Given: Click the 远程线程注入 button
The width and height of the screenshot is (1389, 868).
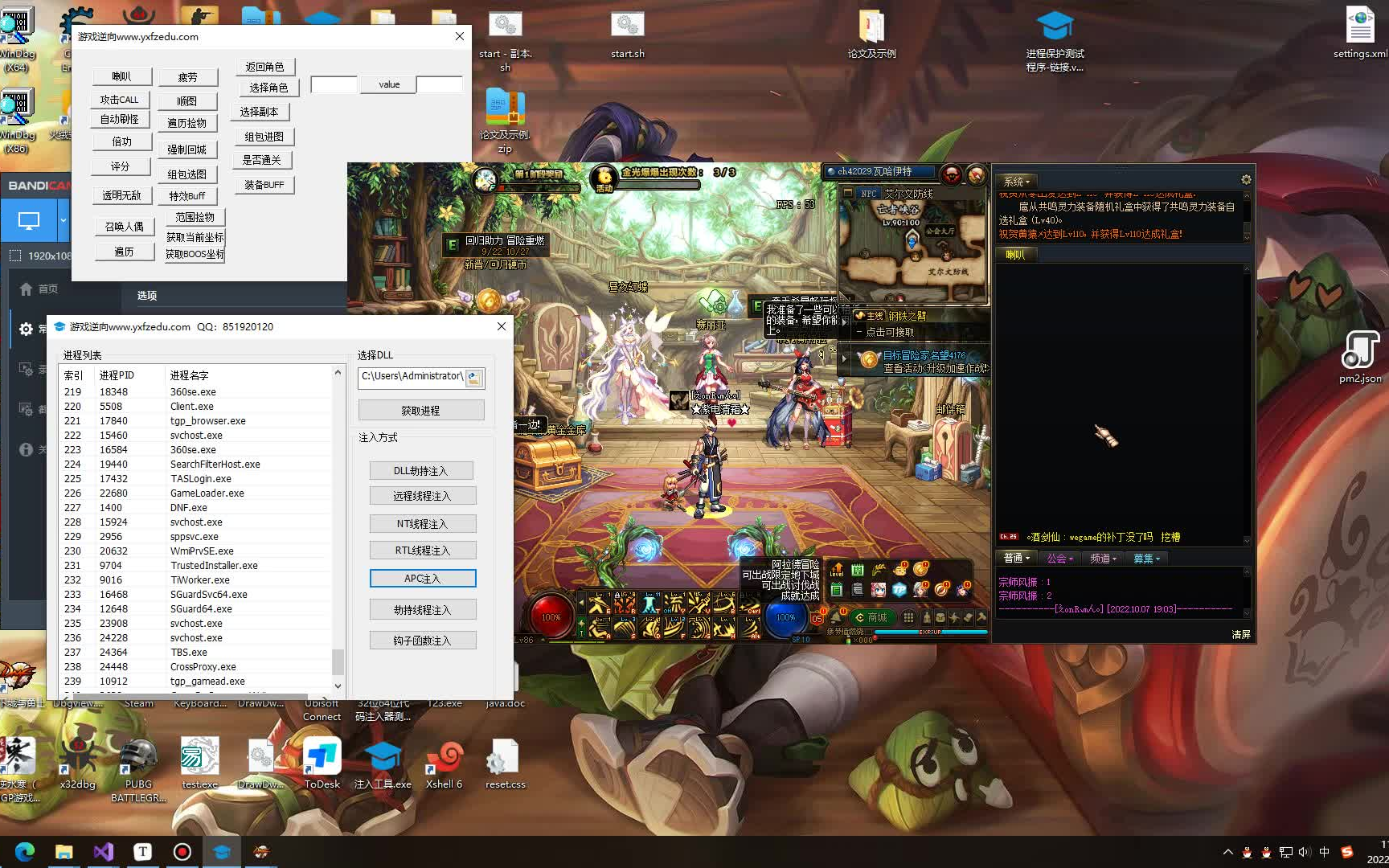Looking at the screenshot, I should click(x=423, y=496).
